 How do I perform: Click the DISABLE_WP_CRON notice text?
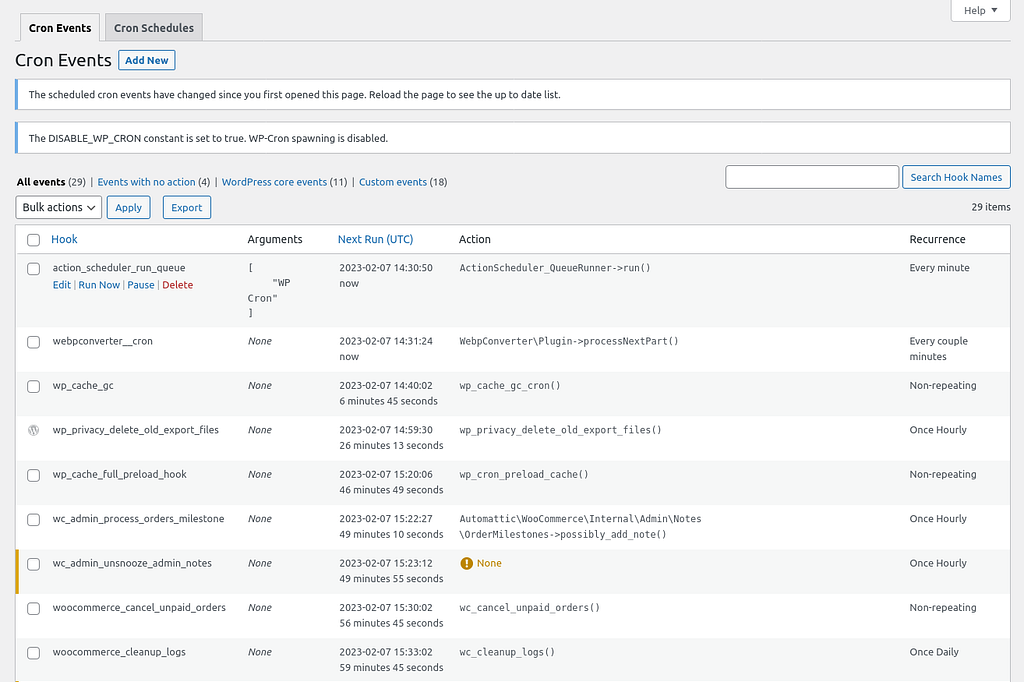208,138
